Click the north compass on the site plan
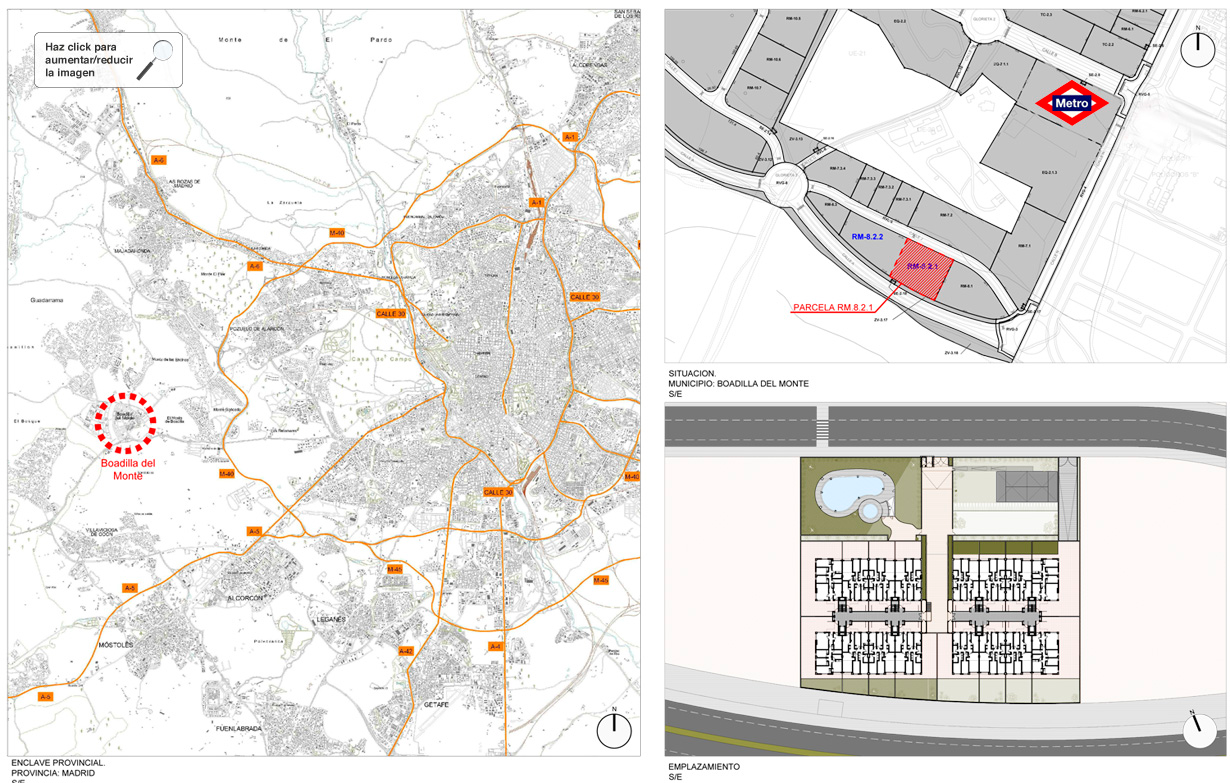The width and height of the screenshot is (1230, 783). click(1199, 730)
